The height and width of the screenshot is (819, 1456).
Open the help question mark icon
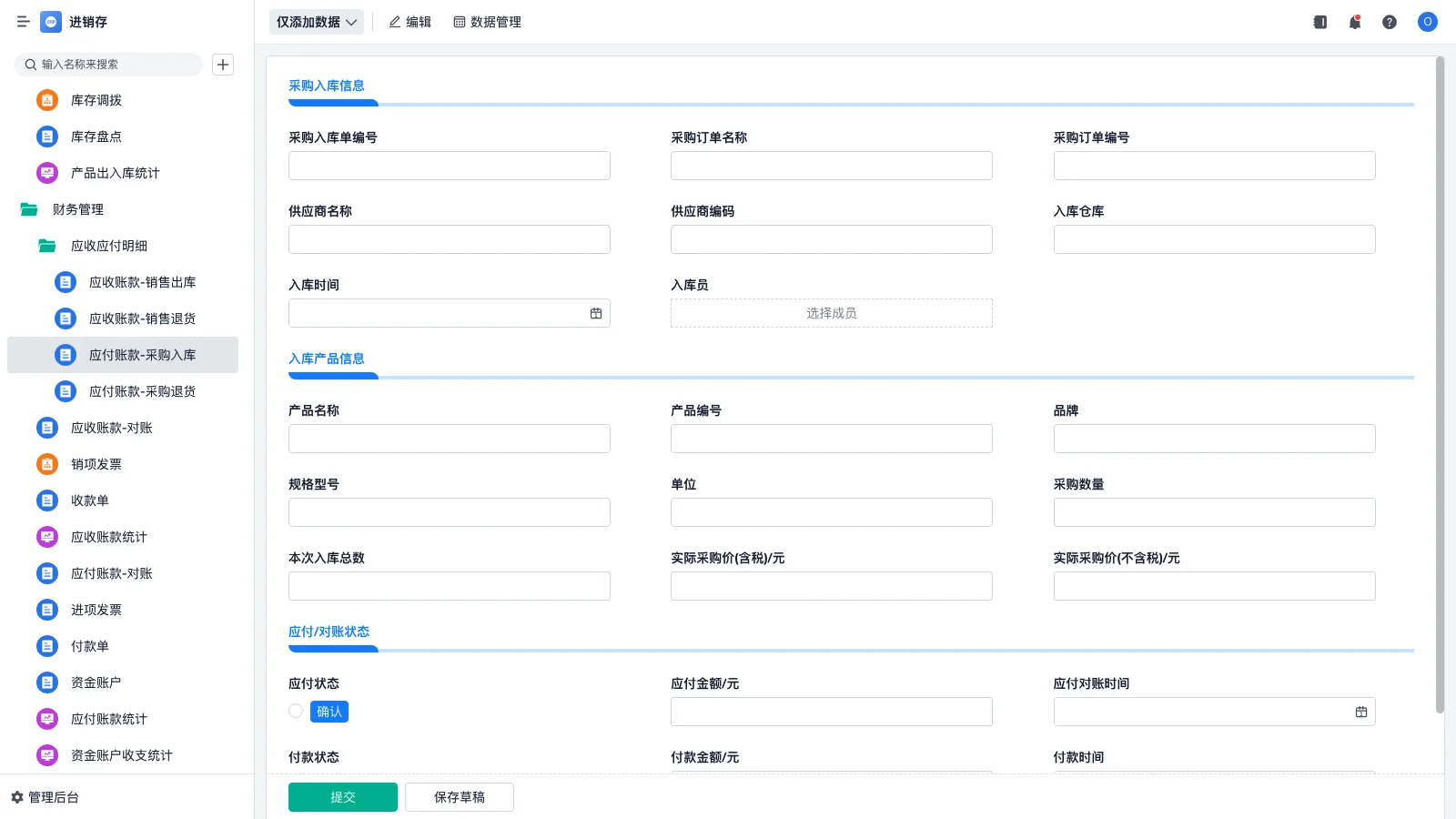[1390, 22]
